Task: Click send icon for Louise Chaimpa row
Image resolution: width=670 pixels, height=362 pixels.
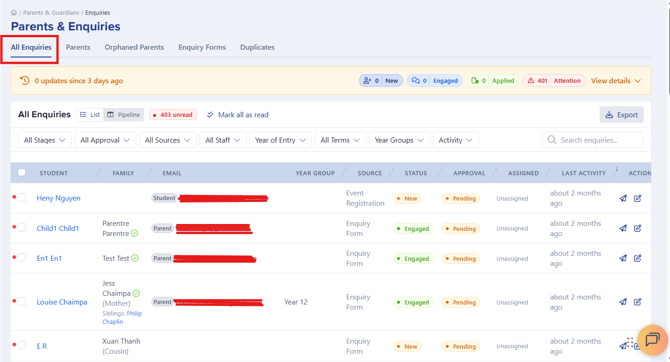Action: click(x=623, y=302)
